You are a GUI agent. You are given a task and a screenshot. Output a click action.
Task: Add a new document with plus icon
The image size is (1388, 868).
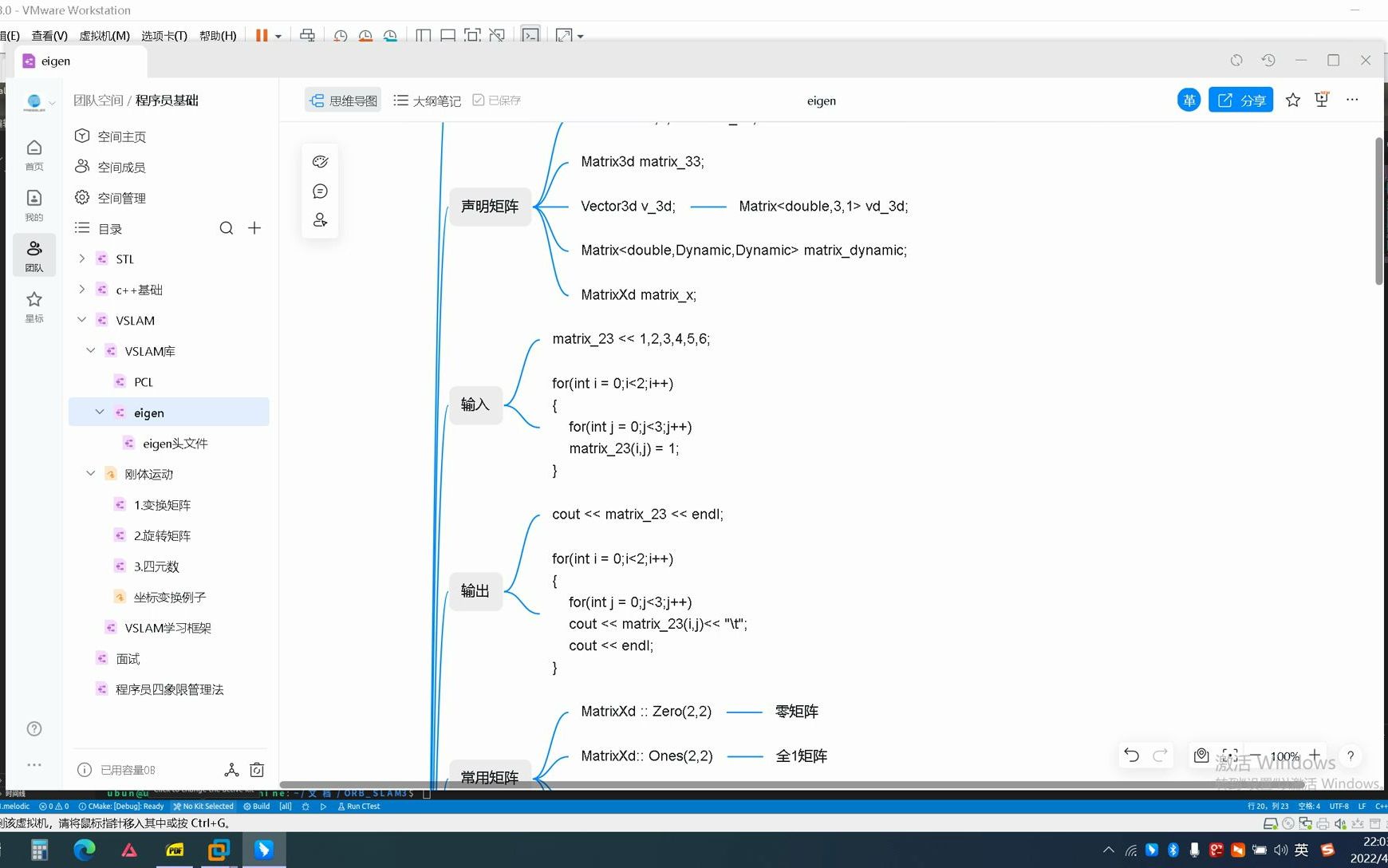(x=254, y=228)
